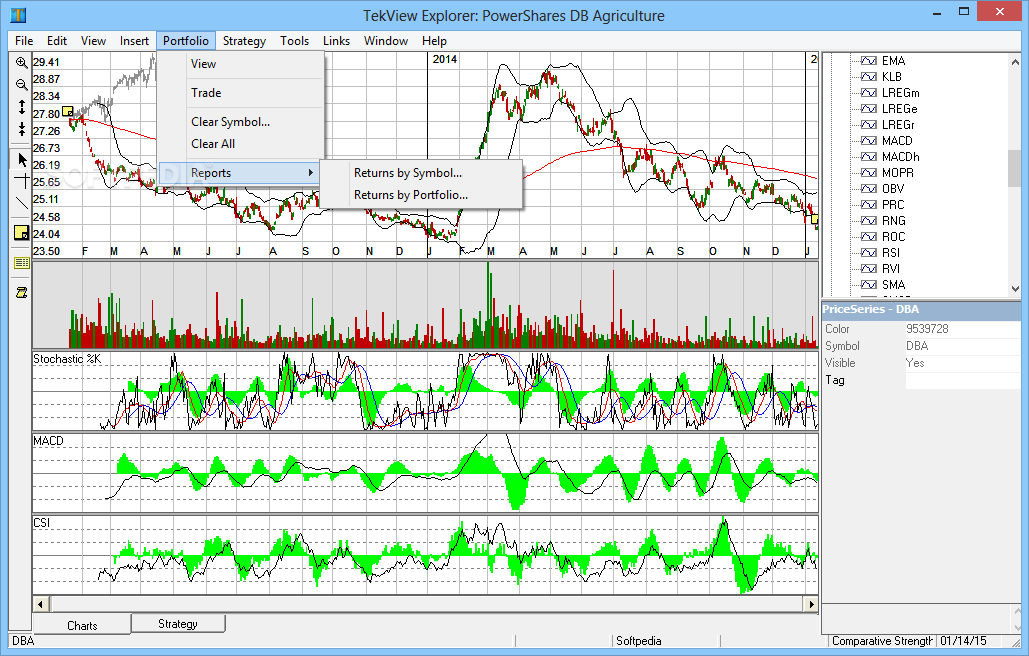Open the Tools menu
This screenshot has height=656, width=1029.
pos(294,41)
